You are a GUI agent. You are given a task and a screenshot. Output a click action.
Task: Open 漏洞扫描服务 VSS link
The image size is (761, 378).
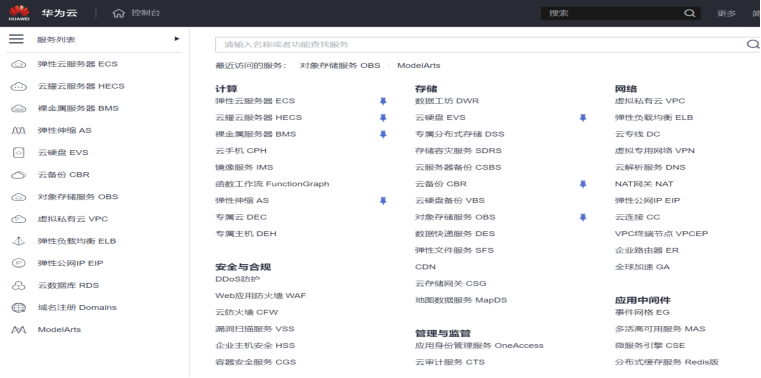pyautogui.click(x=255, y=329)
